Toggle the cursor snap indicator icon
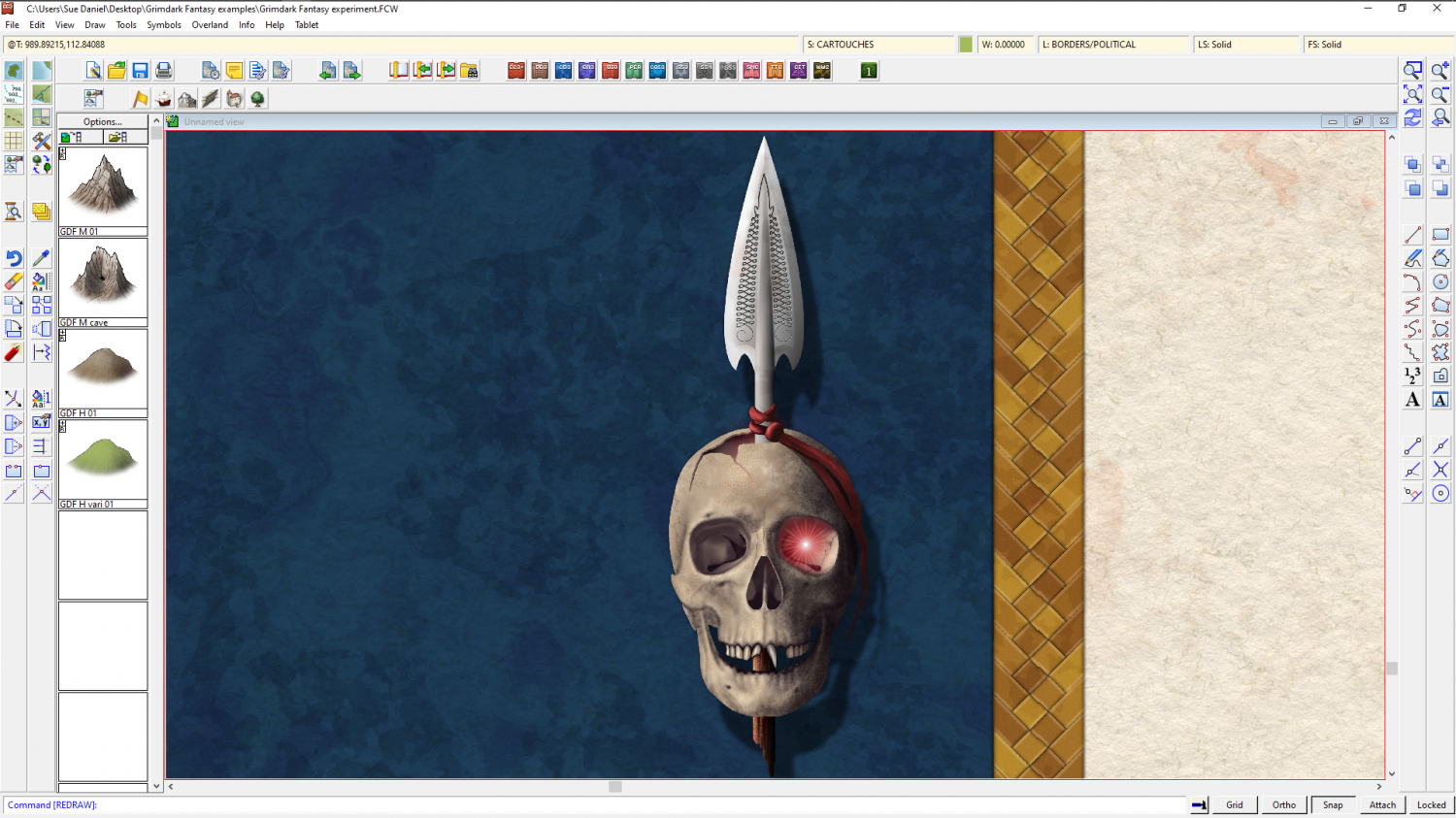This screenshot has width=1456, height=818. click(x=1200, y=804)
